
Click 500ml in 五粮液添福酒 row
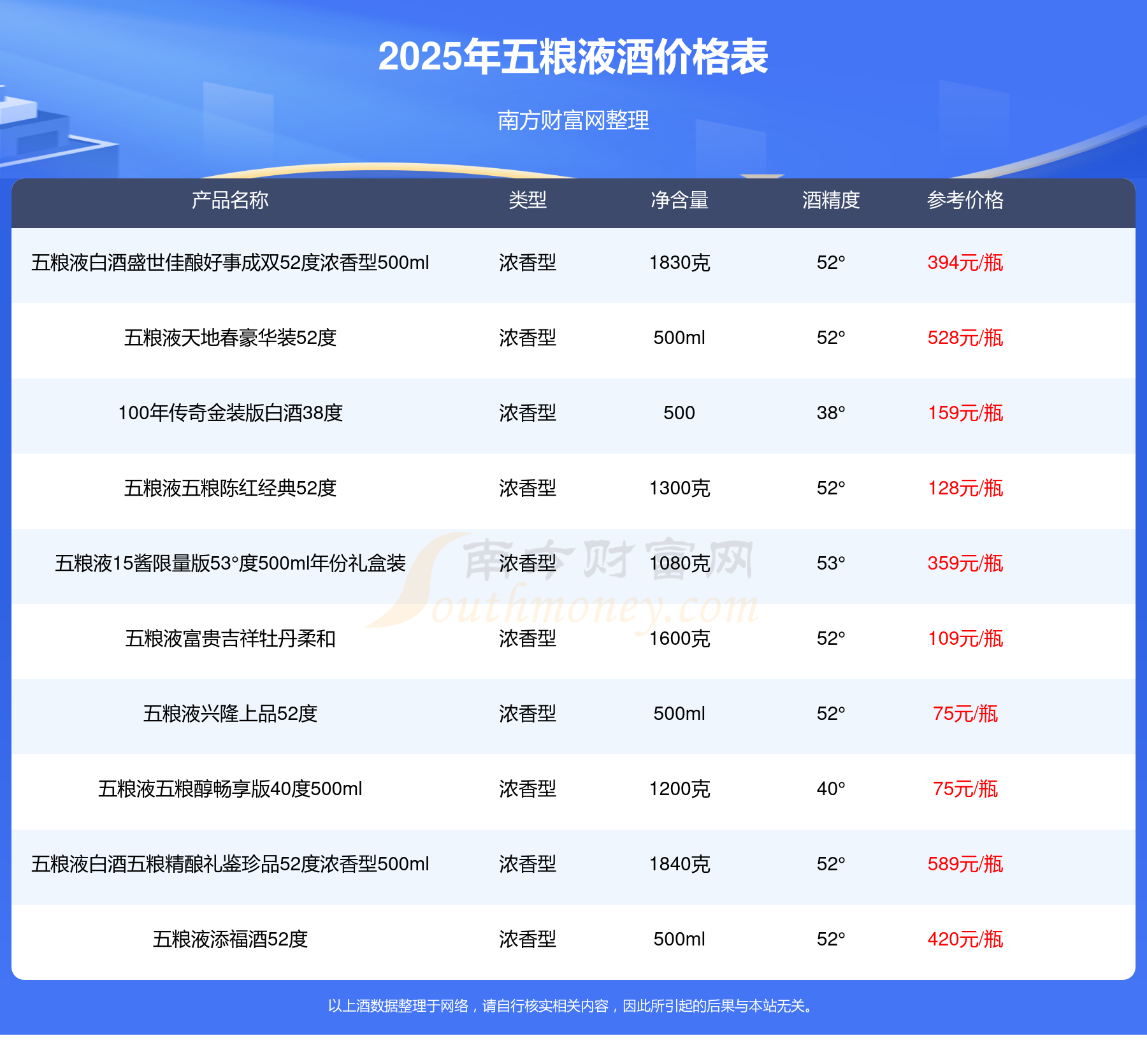pyautogui.click(x=679, y=939)
